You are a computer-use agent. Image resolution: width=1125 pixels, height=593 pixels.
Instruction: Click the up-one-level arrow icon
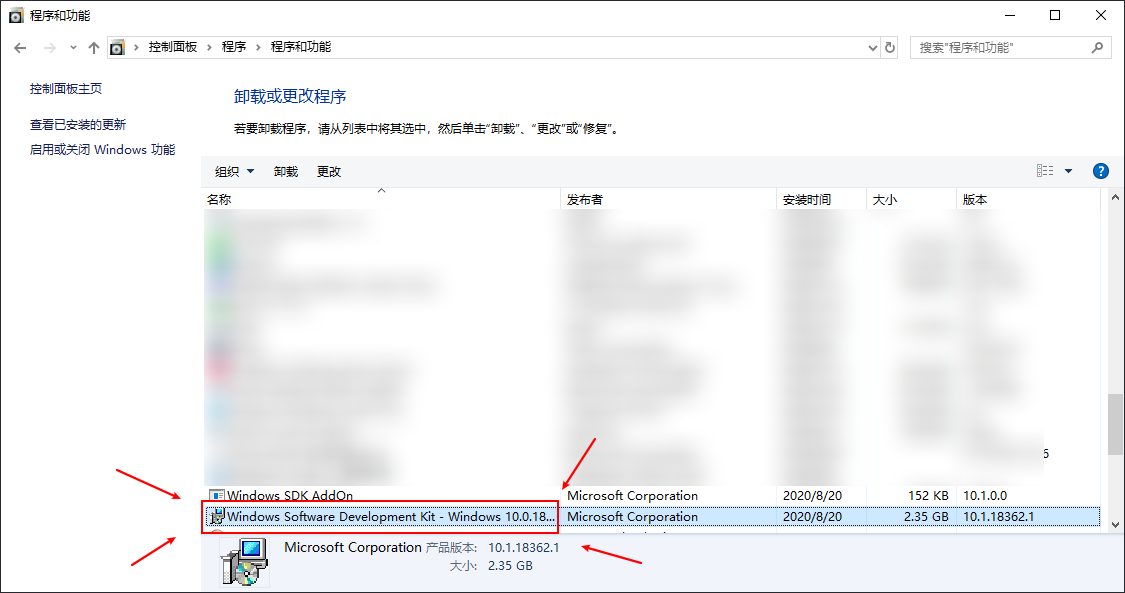[93, 48]
